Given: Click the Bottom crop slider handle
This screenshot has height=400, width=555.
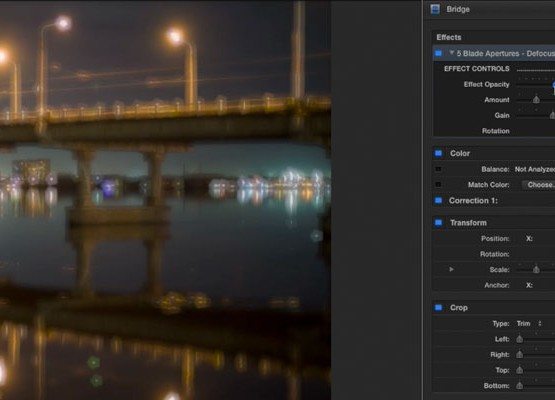Looking at the screenshot, I should tap(519, 385).
